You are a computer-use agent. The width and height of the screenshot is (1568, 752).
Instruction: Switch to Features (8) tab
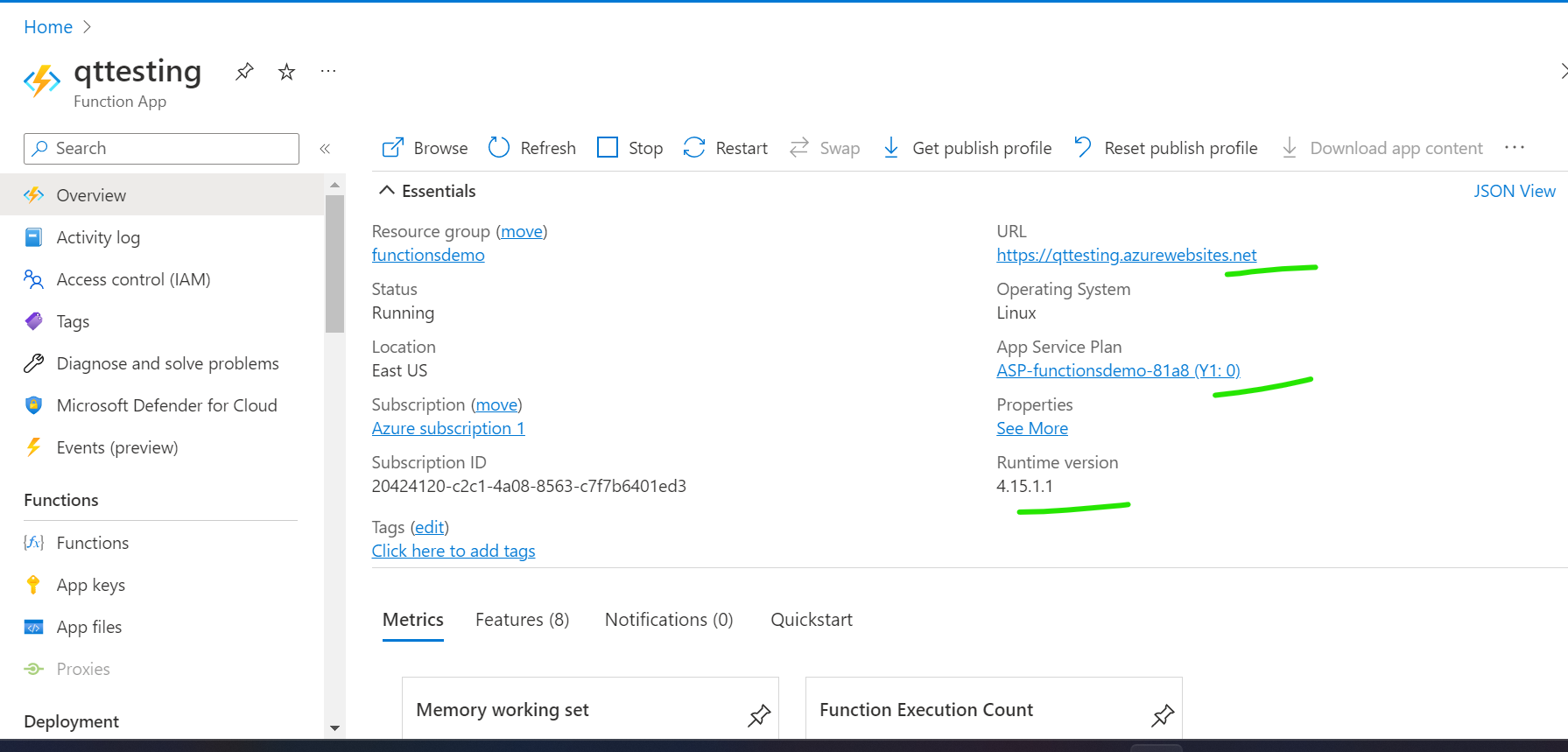523,620
